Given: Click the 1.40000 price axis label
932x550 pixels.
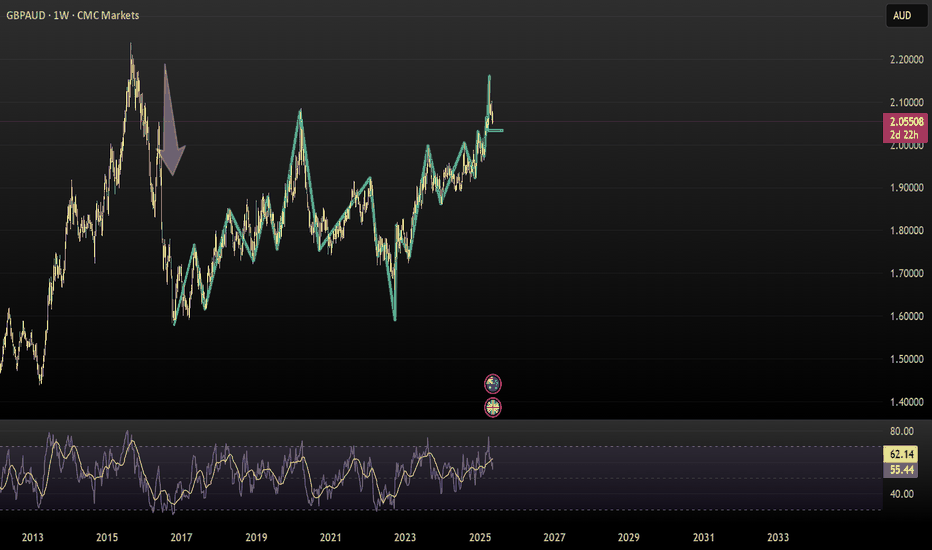Looking at the screenshot, I should [x=906, y=402].
